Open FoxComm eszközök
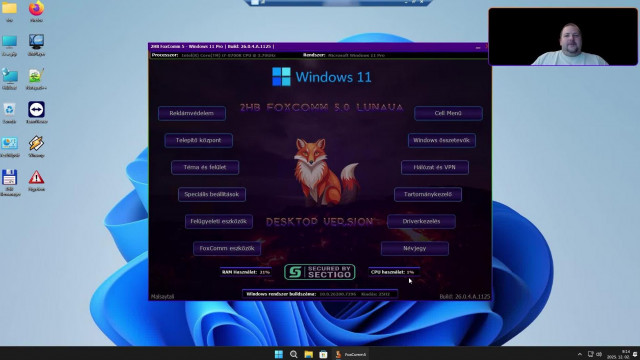This screenshot has width=640, height=360. click(x=227, y=248)
